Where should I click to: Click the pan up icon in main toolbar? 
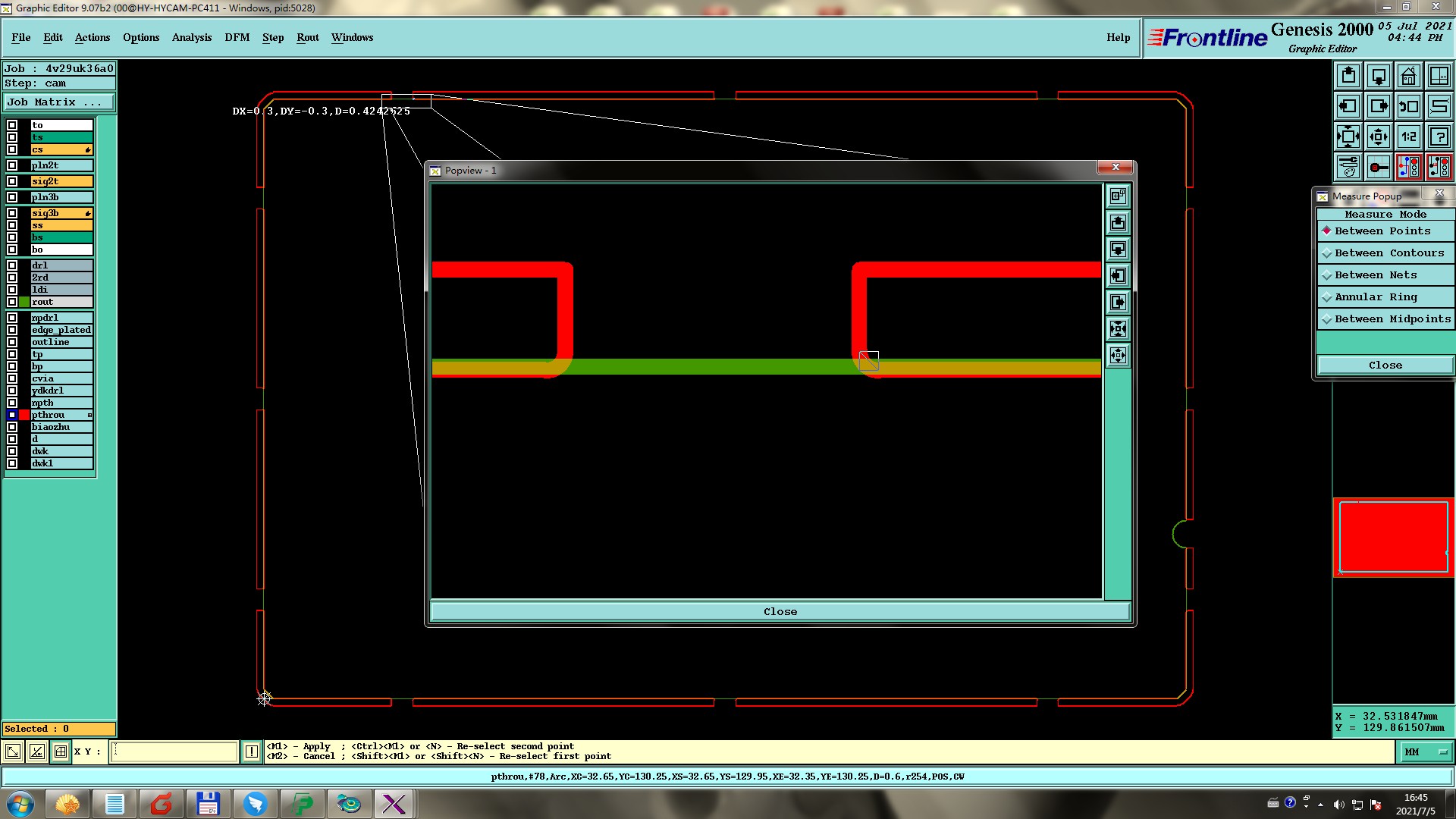[1348, 76]
